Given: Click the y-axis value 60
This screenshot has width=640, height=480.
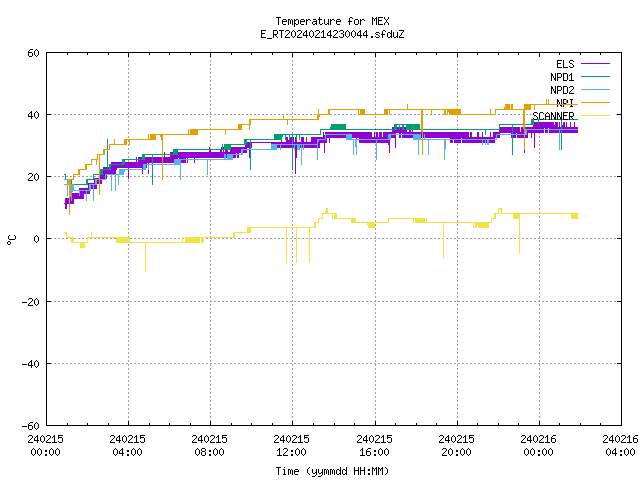Looking at the screenshot, I should (x=33, y=53).
